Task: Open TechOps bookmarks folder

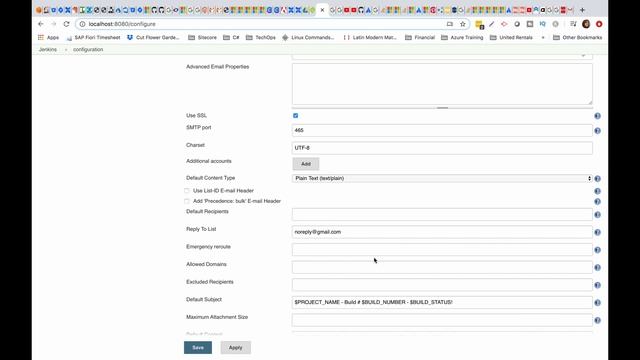Action: pos(261,37)
